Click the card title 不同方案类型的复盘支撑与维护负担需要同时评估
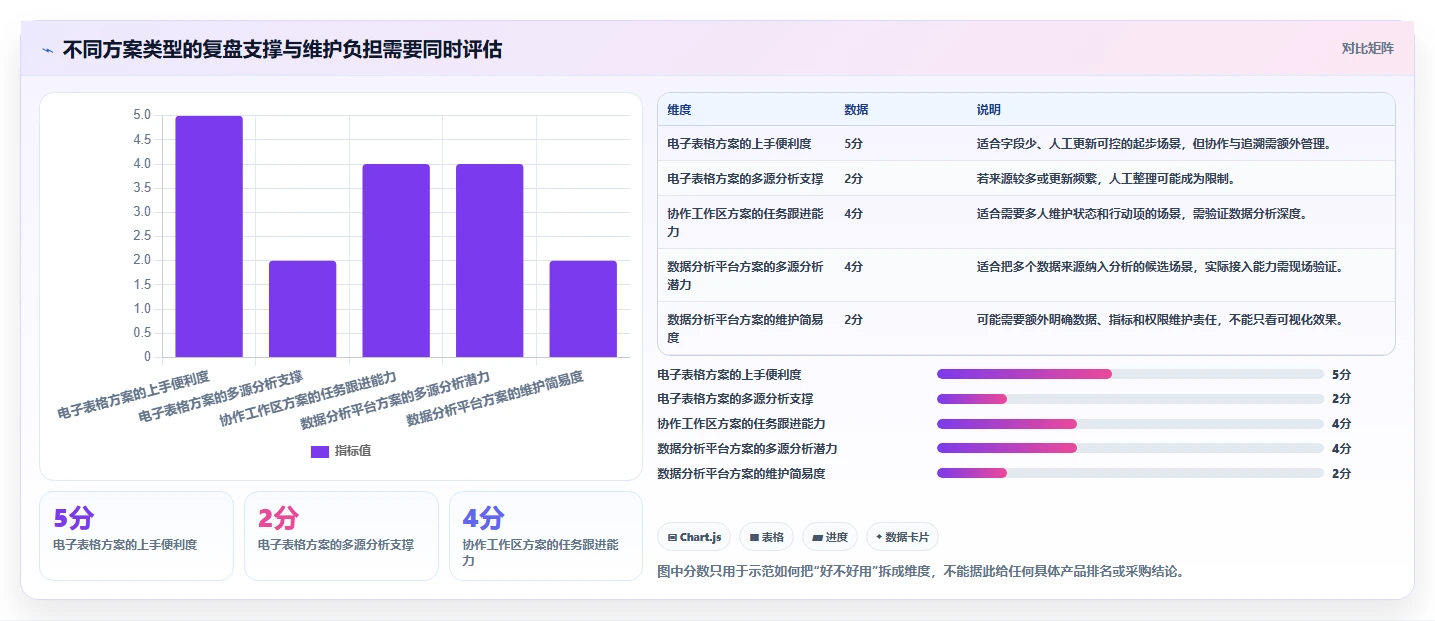The height and width of the screenshot is (621, 1435). [x=282, y=49]
